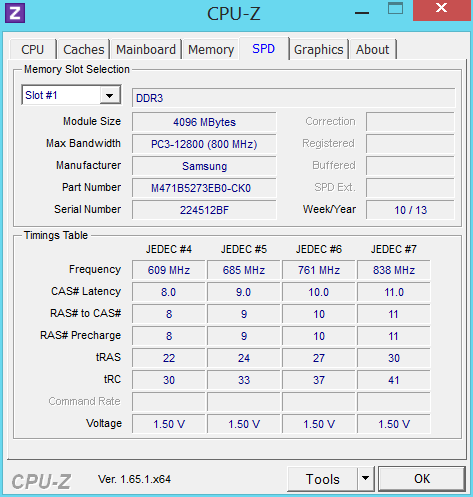Click the Serial Number field 224512BF
The height and width of the screenshot is (497, 473).
point(204,210)
